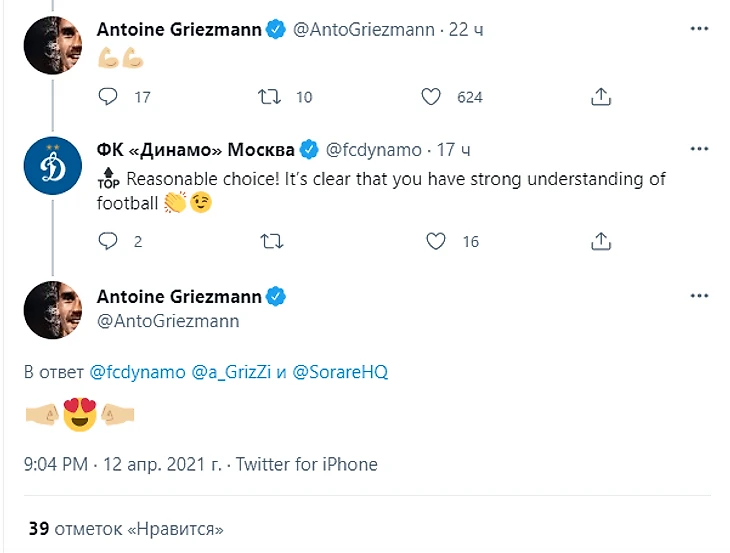Open the @fcdynamo mention link

pyautogui.click(x=138, y=372)
